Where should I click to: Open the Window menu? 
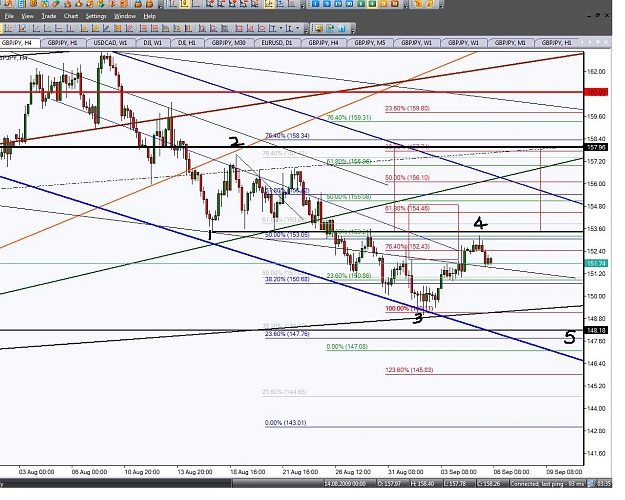coord(125,16)
